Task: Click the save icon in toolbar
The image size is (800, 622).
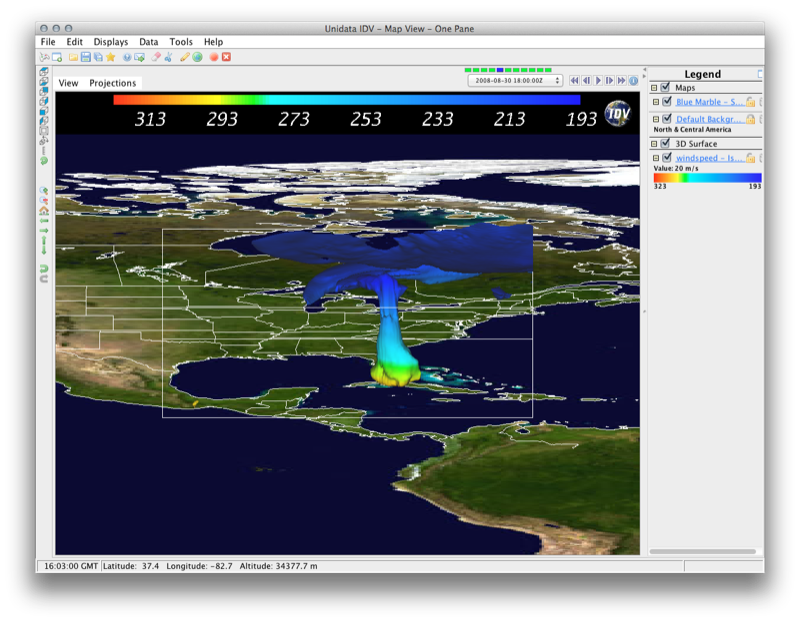Action: pos(86,57)
